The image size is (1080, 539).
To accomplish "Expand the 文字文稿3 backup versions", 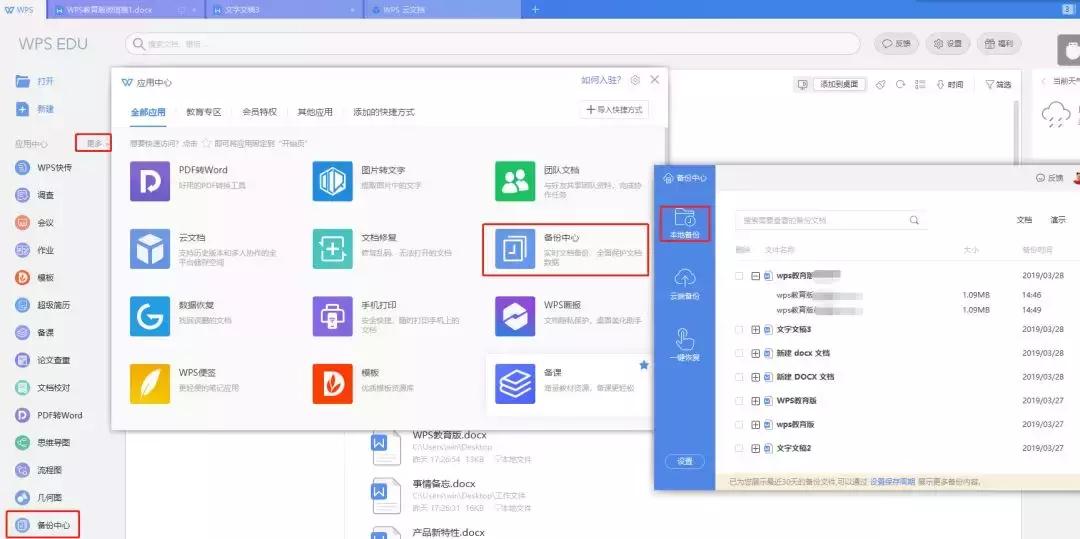I will [756, 330].
